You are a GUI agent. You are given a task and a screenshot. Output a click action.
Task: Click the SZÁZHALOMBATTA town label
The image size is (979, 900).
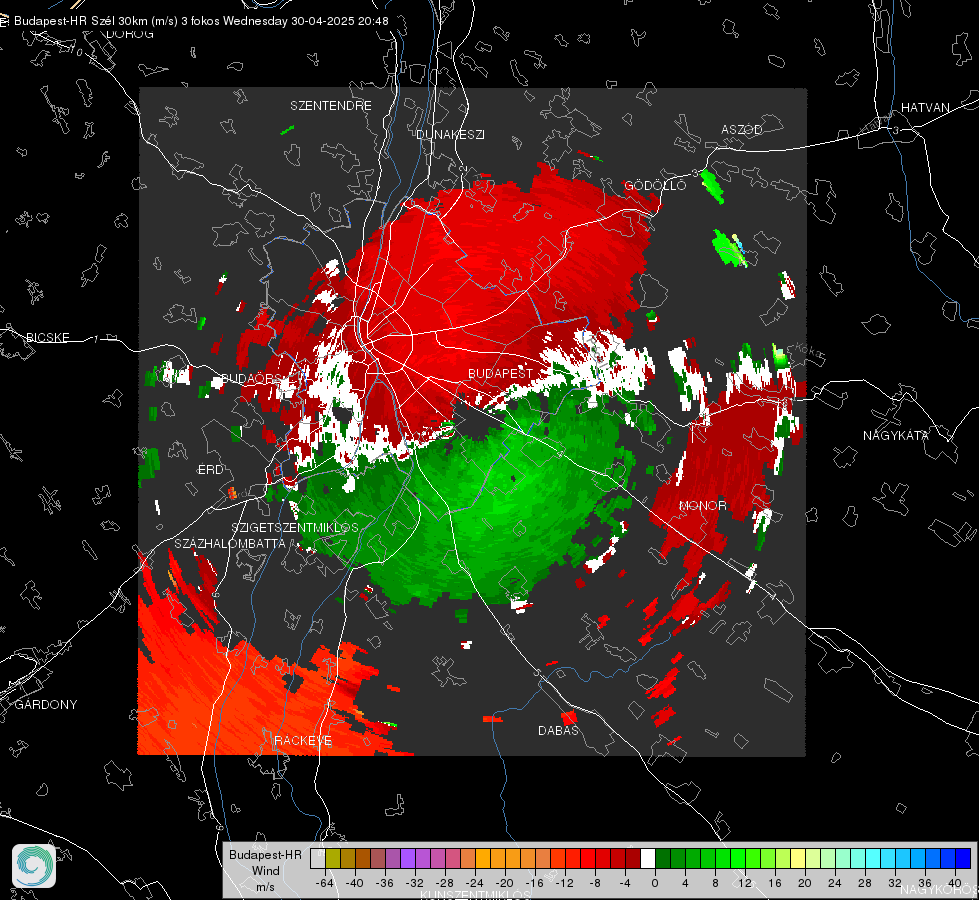230,543
